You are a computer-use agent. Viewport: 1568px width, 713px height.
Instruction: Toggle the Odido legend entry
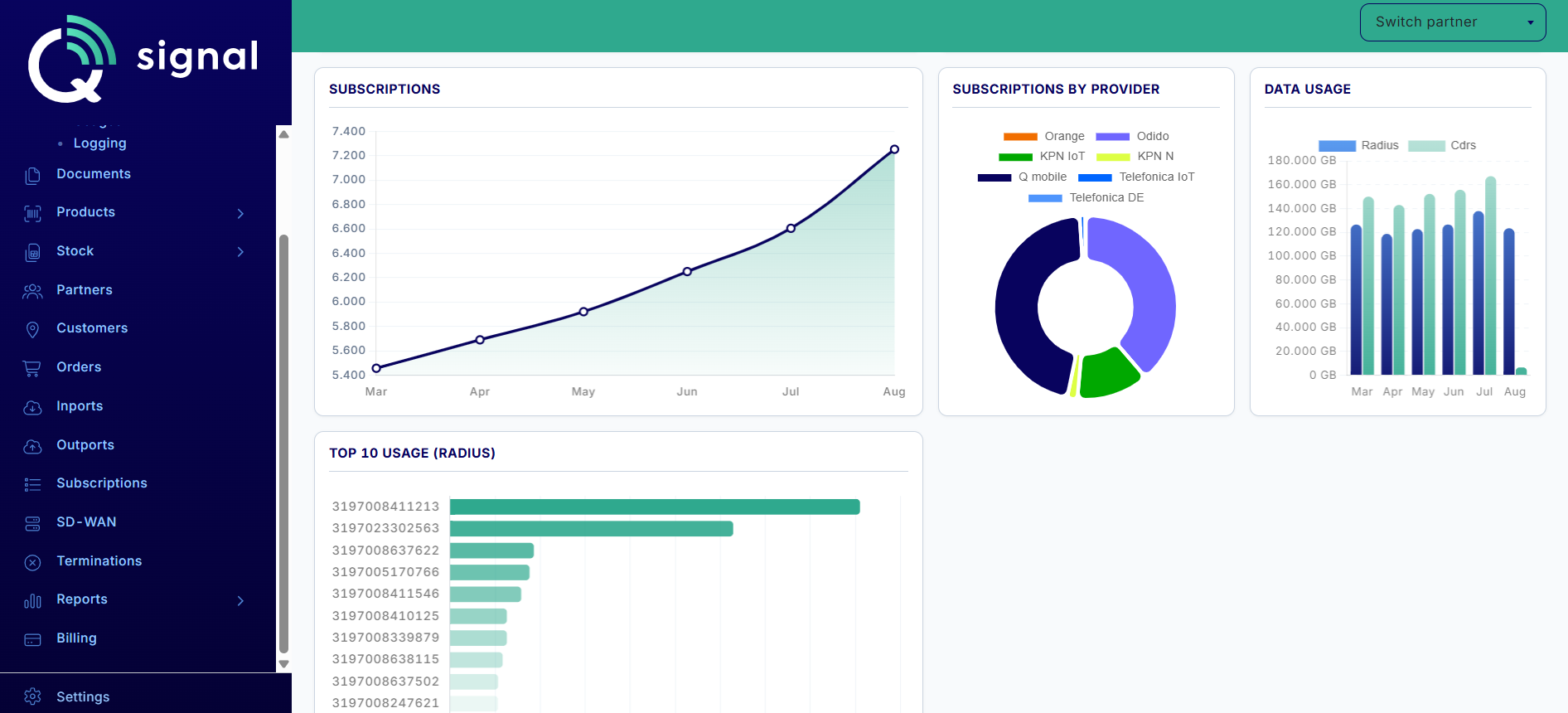coord(1132,136)
